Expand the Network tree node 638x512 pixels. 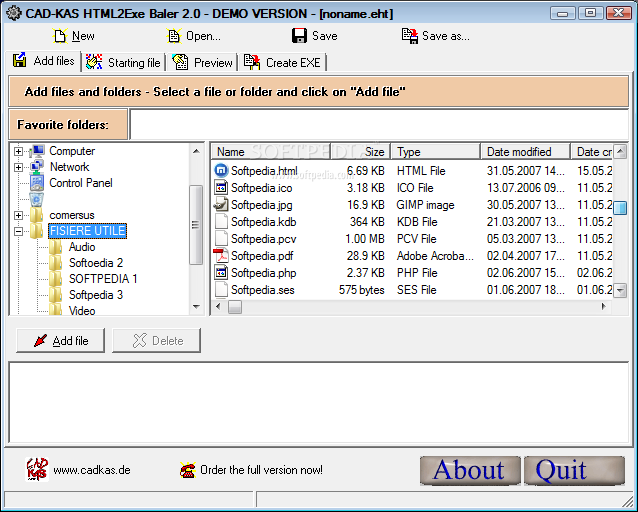point(18,167)
